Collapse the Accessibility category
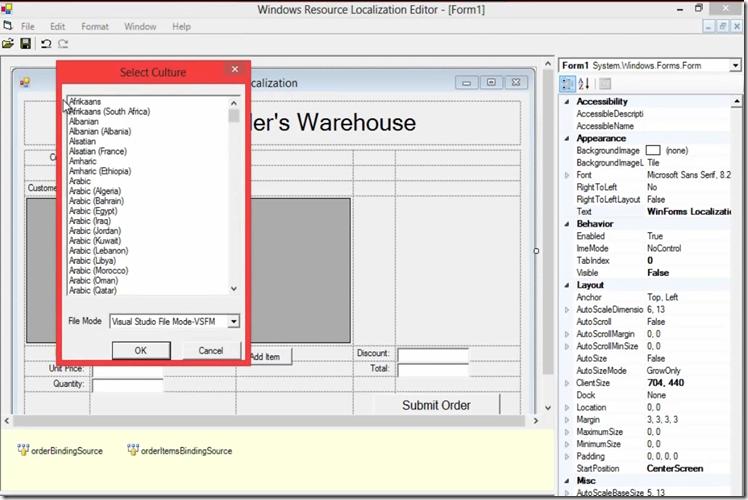748x500 pixels. [567, 102]
